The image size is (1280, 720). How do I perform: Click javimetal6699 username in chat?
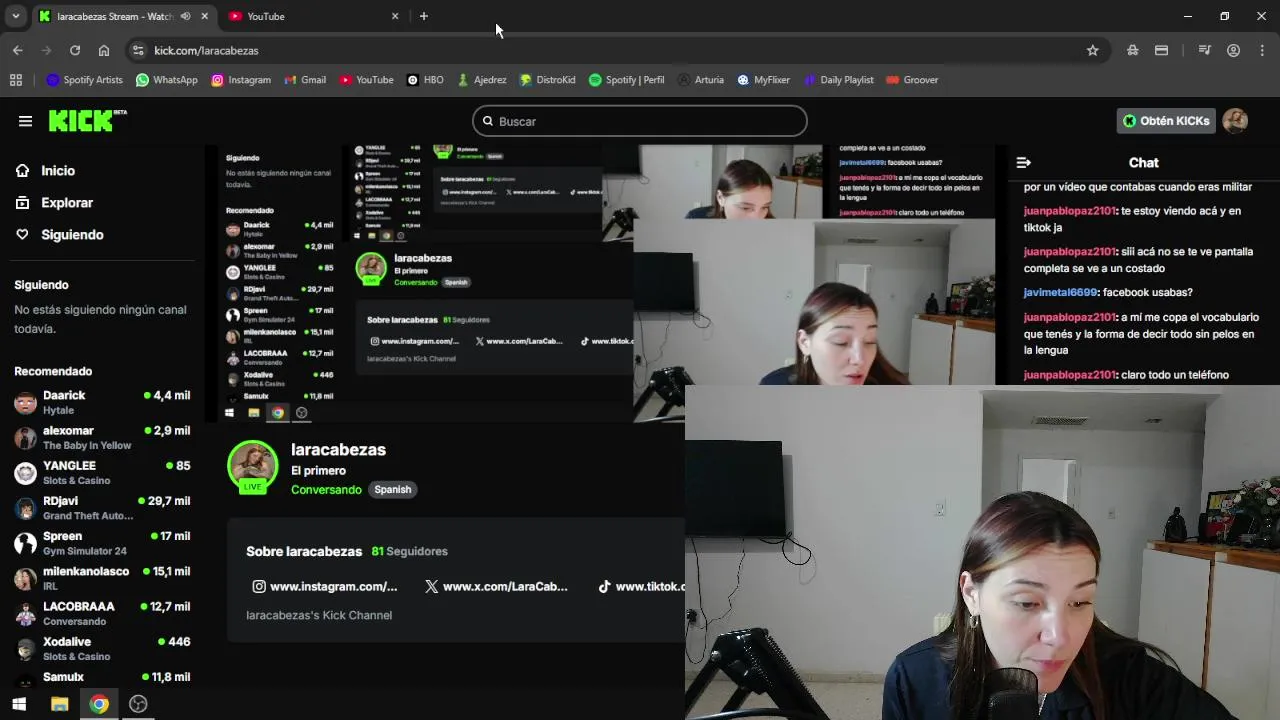(1060, 293)
